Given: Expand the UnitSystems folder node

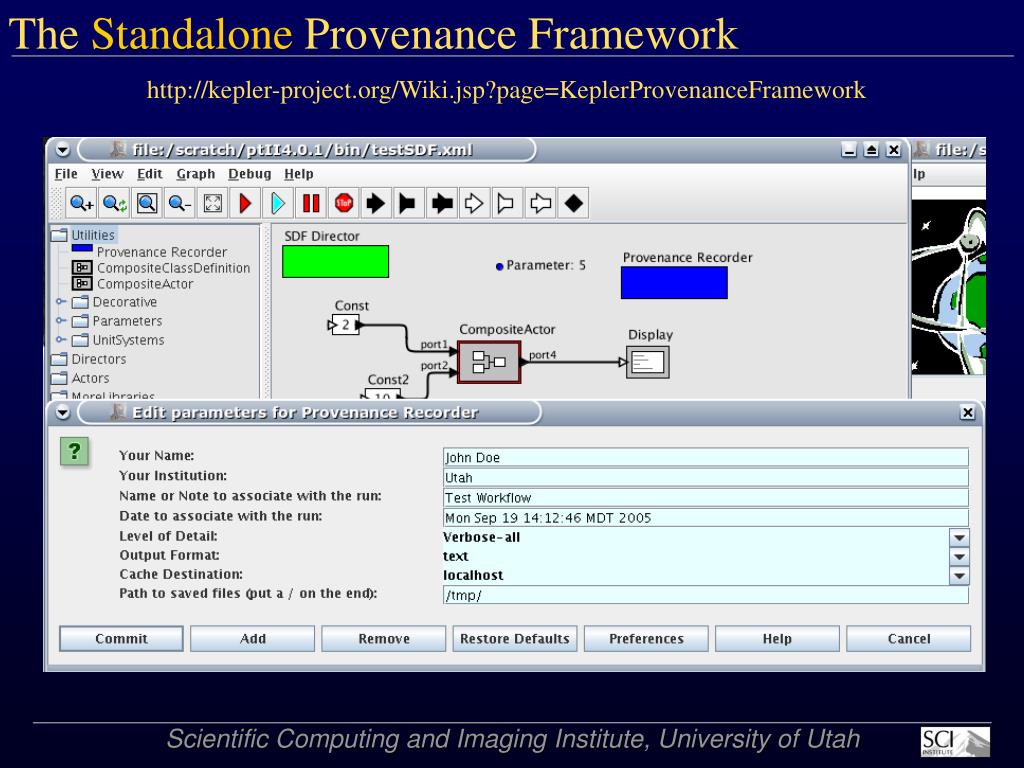Looking at the screenshot, I should click(x=61, y=340).
